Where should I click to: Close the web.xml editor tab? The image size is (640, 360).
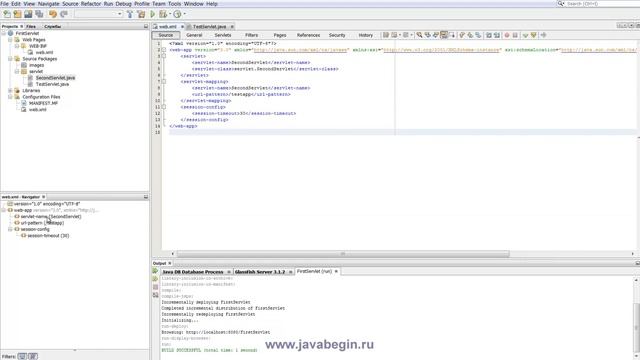182,27
